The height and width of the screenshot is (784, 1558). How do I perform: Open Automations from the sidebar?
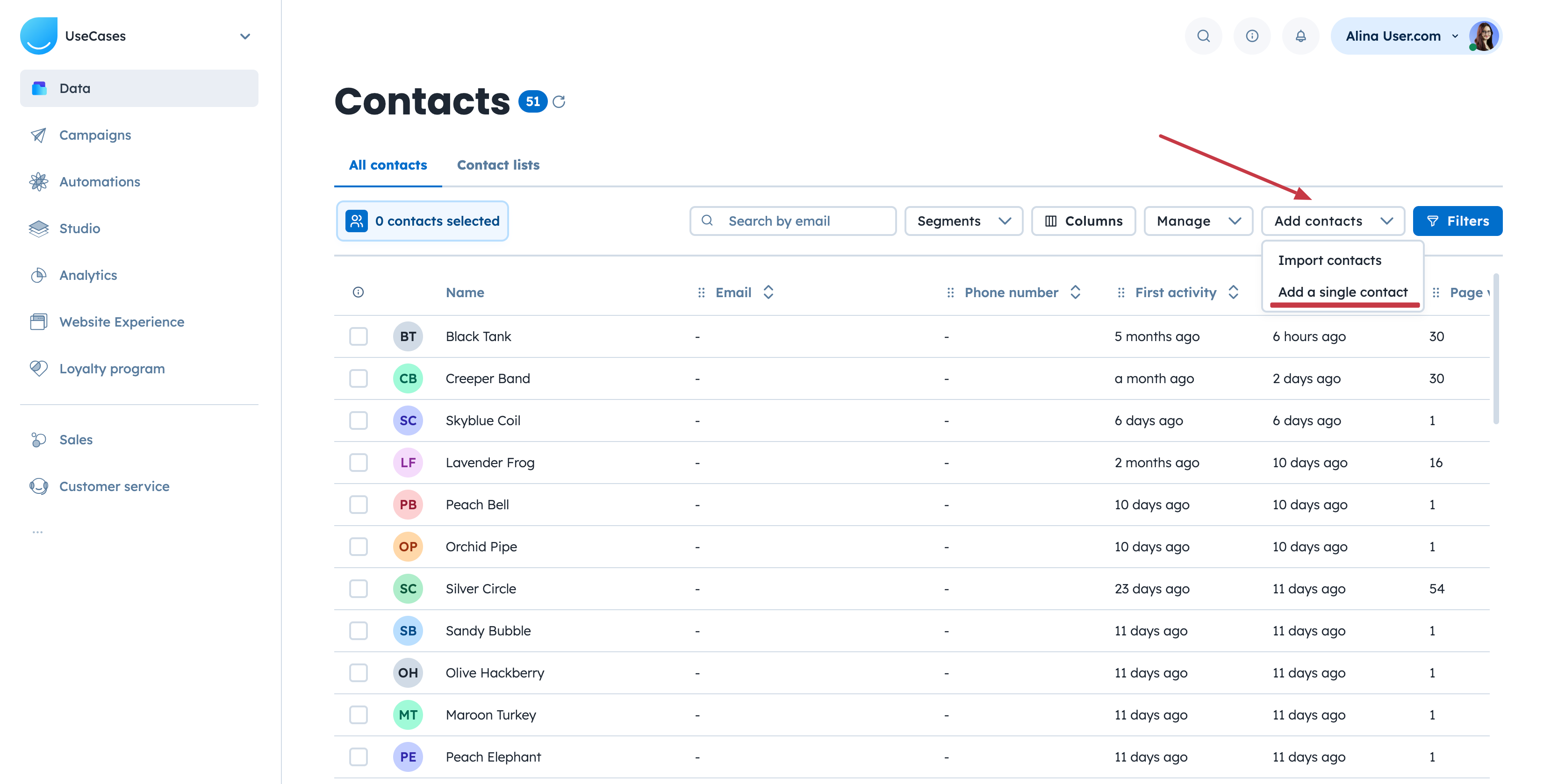tap(99, 182)
